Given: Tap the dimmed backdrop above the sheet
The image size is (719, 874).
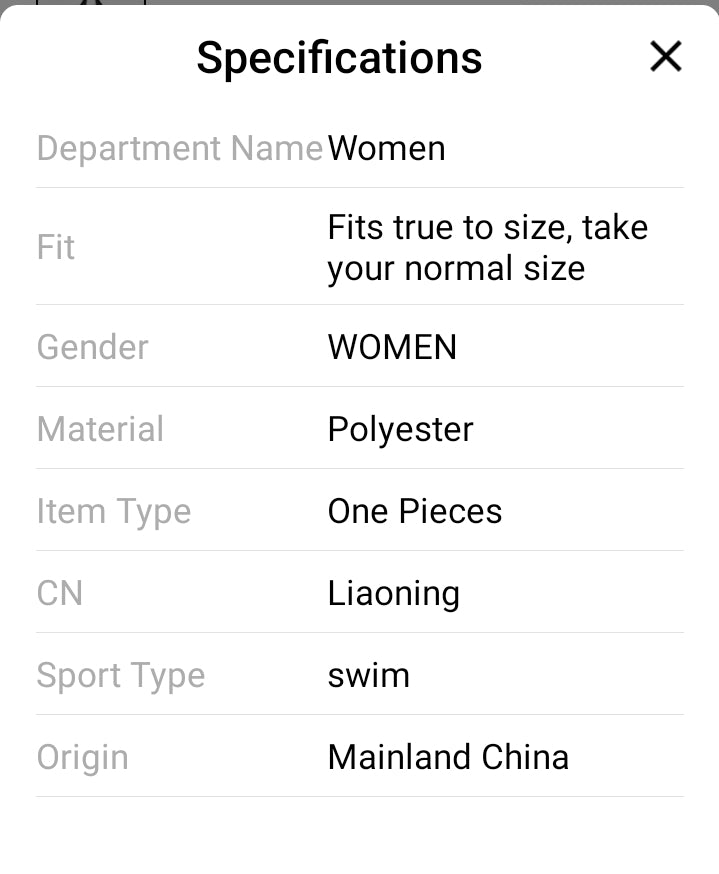Looking at the screenshot, I should click(400, 2).
